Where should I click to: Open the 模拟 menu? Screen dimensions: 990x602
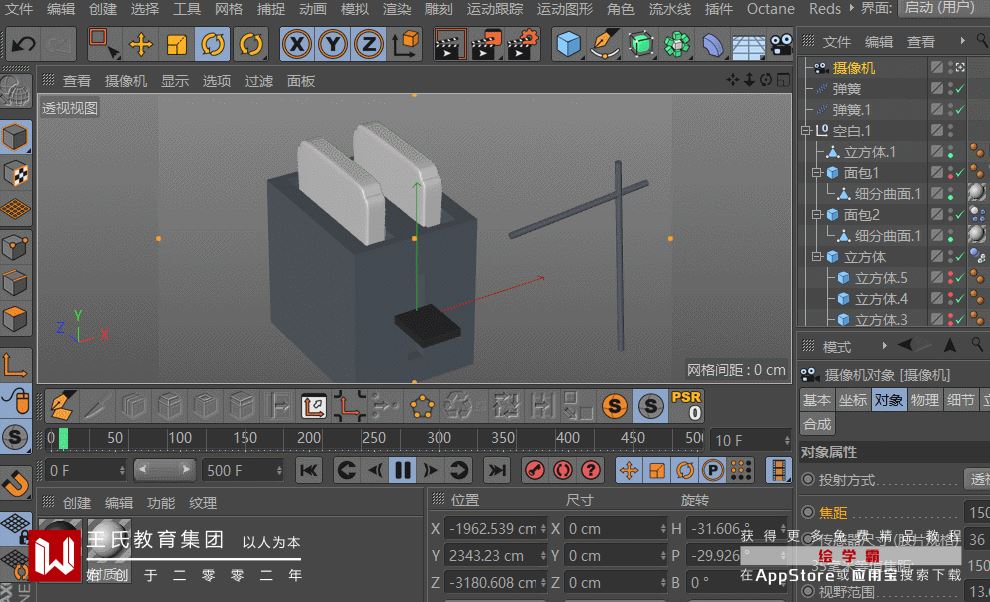[x=354, y=9]
